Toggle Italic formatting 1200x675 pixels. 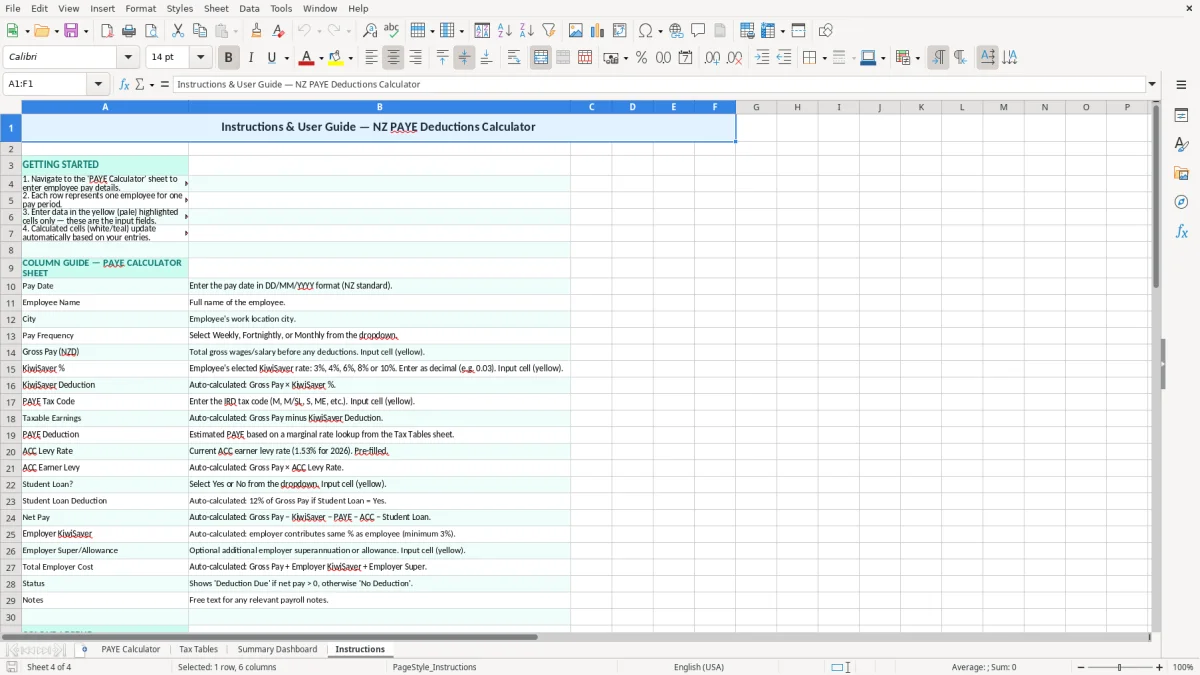click(x=250, y=58)
